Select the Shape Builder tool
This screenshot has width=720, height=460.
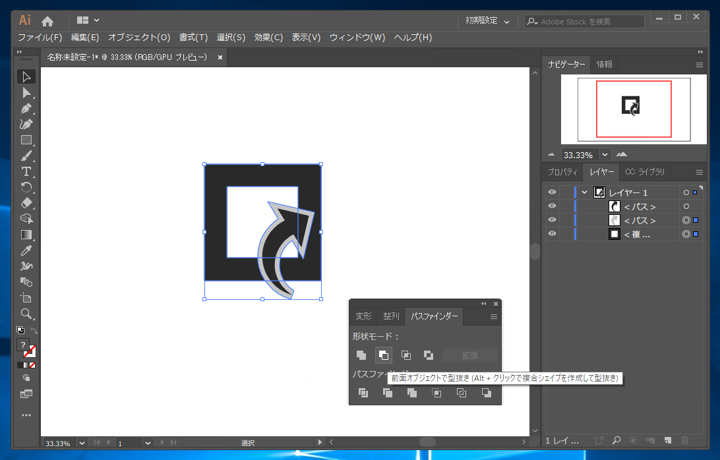tap(26, 219)
